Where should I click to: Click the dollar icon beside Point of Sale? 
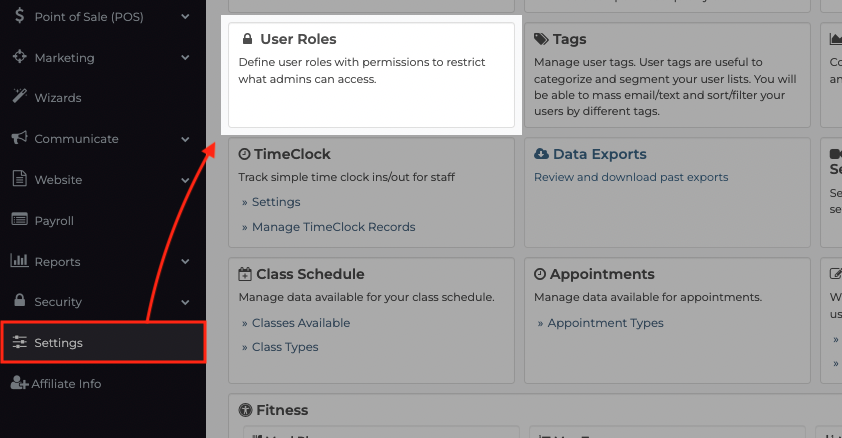19,16
